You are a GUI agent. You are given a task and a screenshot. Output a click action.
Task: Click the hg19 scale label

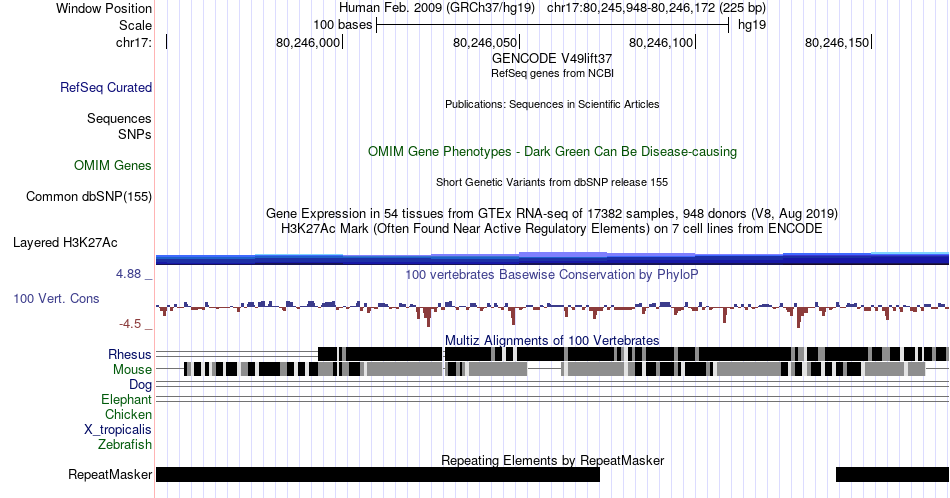752,25
